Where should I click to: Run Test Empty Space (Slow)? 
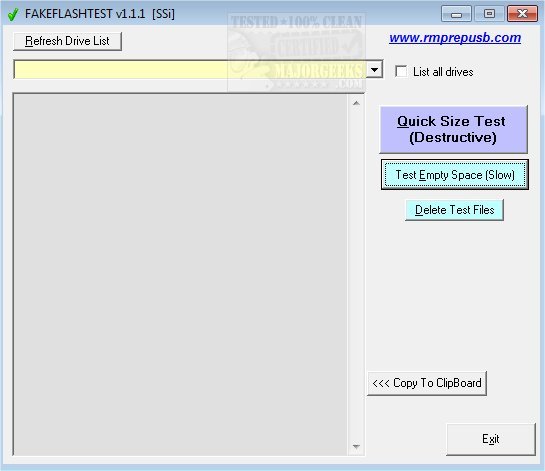[x=455, y=174]
